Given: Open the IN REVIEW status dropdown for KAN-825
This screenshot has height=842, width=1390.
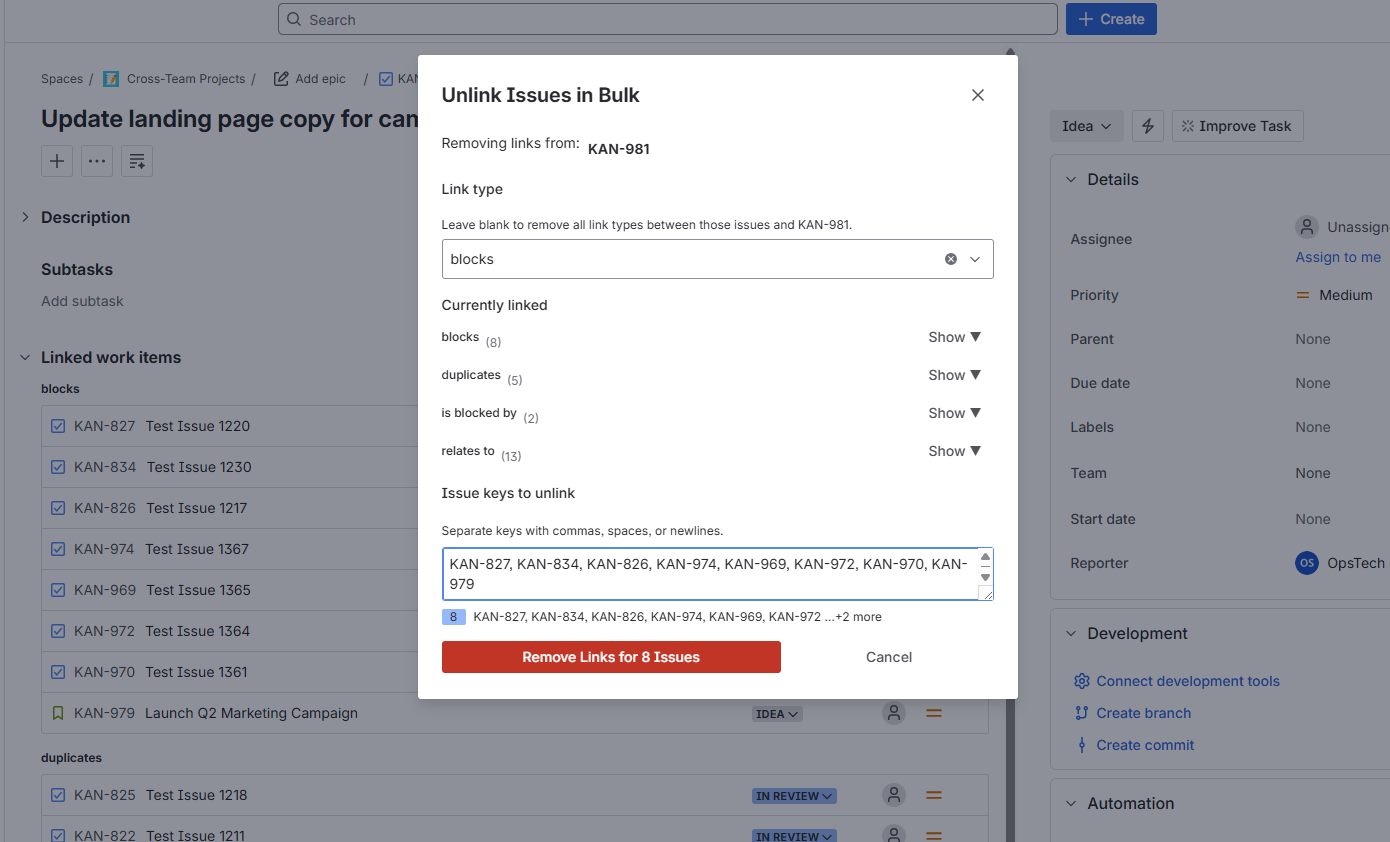Looking at the screenshot, I should click(794, 795).
